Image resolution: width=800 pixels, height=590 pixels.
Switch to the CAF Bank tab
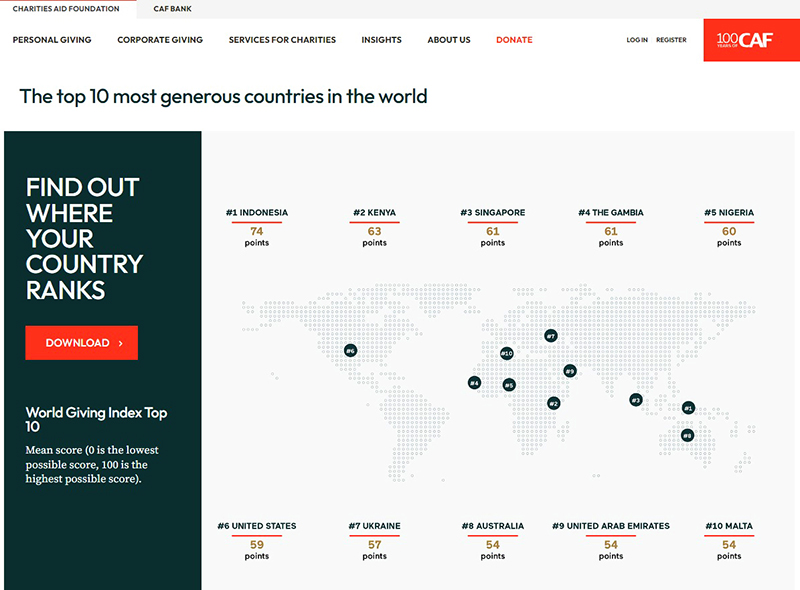[x=173, y=9]
